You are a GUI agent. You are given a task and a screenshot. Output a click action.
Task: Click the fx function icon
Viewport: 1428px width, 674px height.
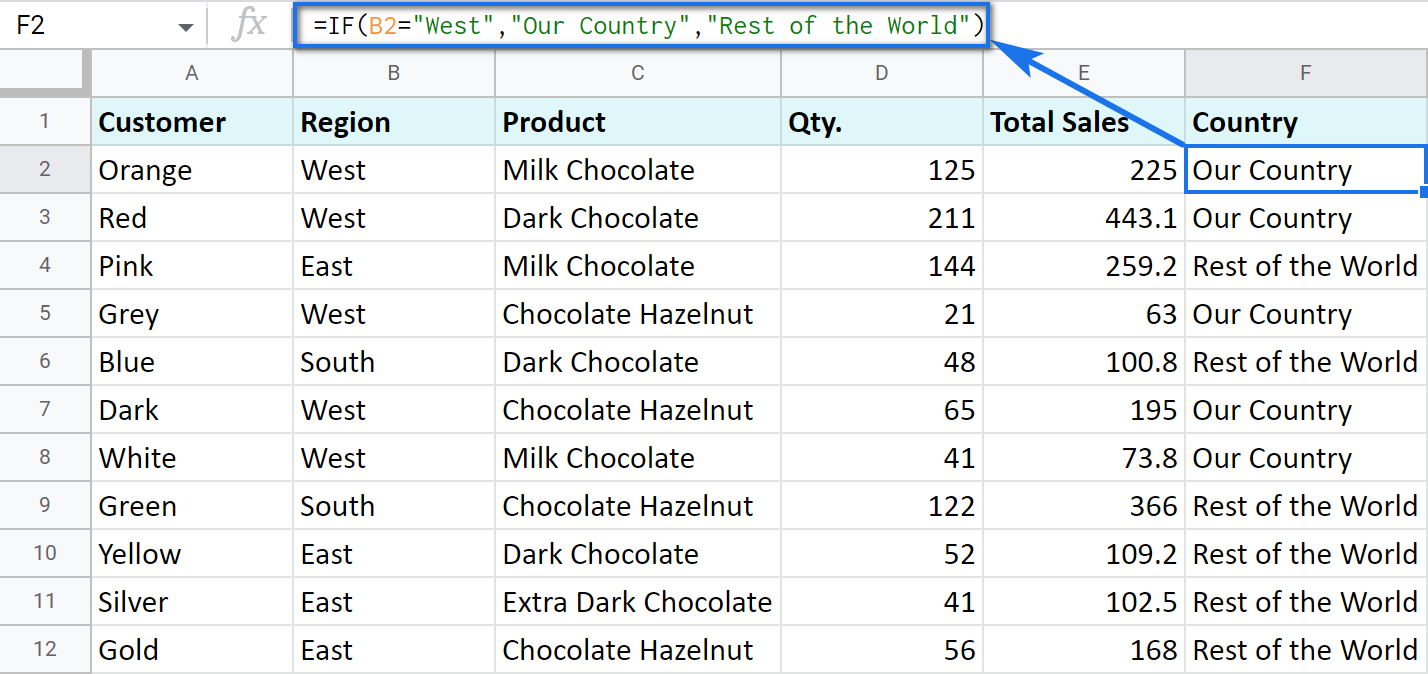coord(248,25)
